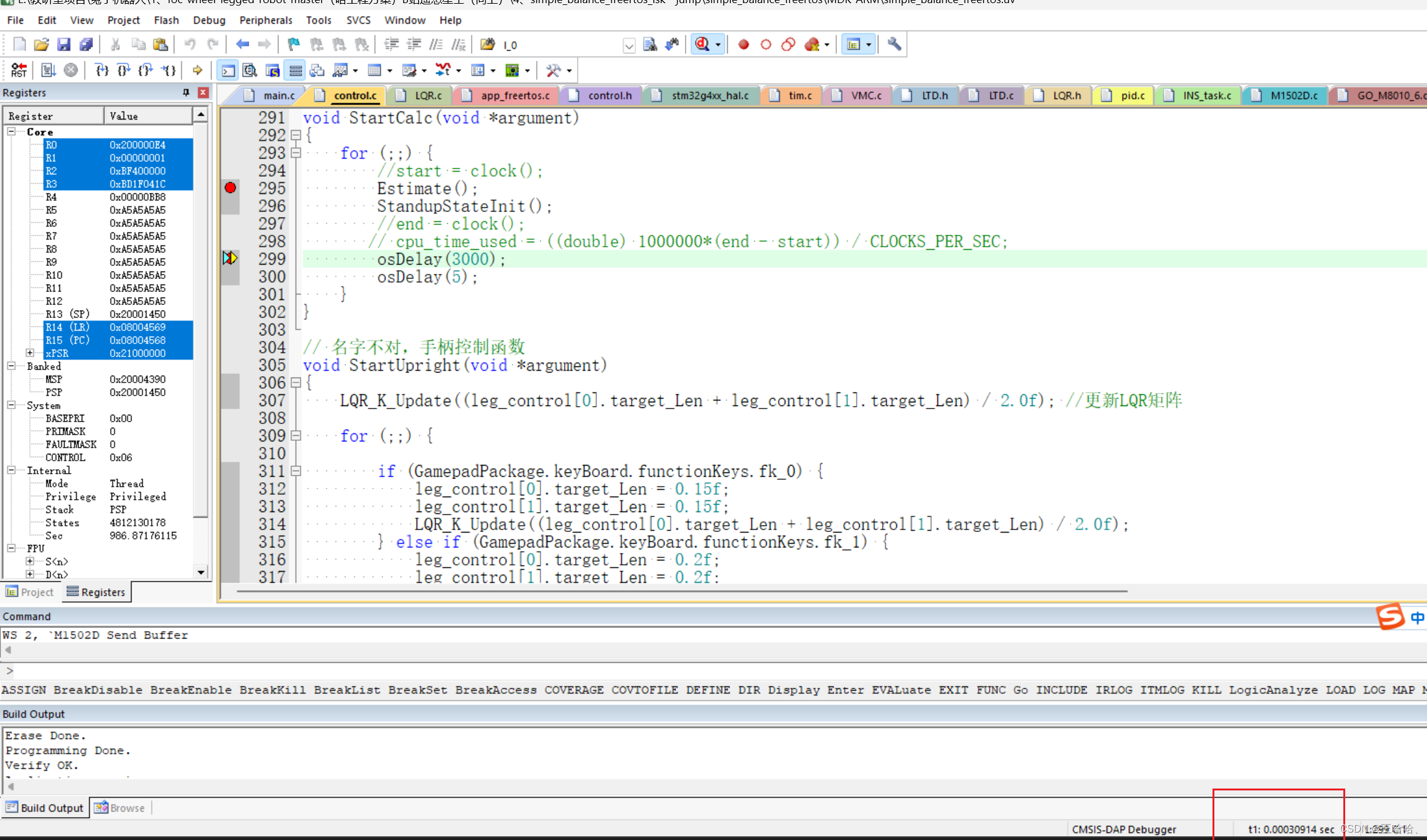Open the Peripherals menu
1427x840 pixels.
pyautogui.click(x=265, y=20)
